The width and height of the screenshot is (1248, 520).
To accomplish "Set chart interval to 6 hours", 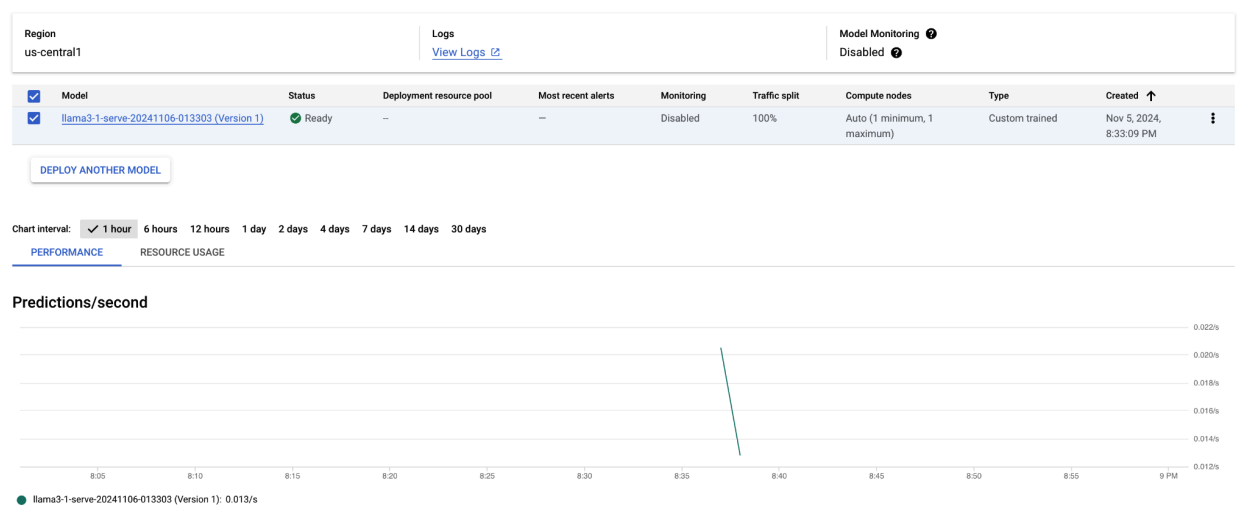I will tap(160, 229).
